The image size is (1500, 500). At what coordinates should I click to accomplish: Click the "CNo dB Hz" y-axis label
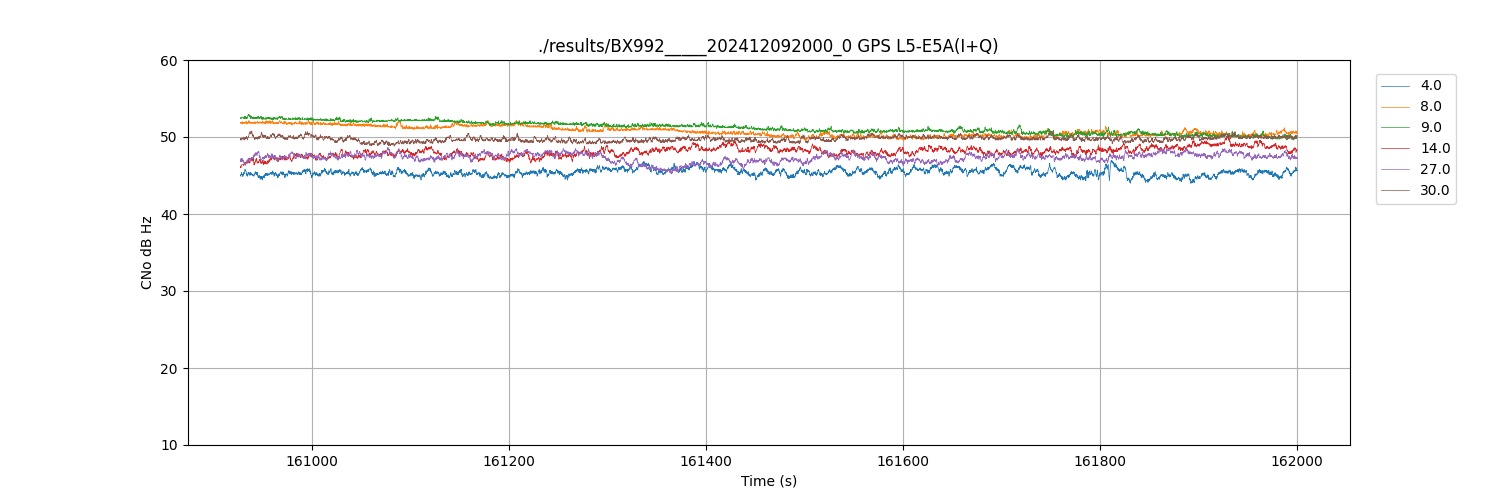(147, 253)
